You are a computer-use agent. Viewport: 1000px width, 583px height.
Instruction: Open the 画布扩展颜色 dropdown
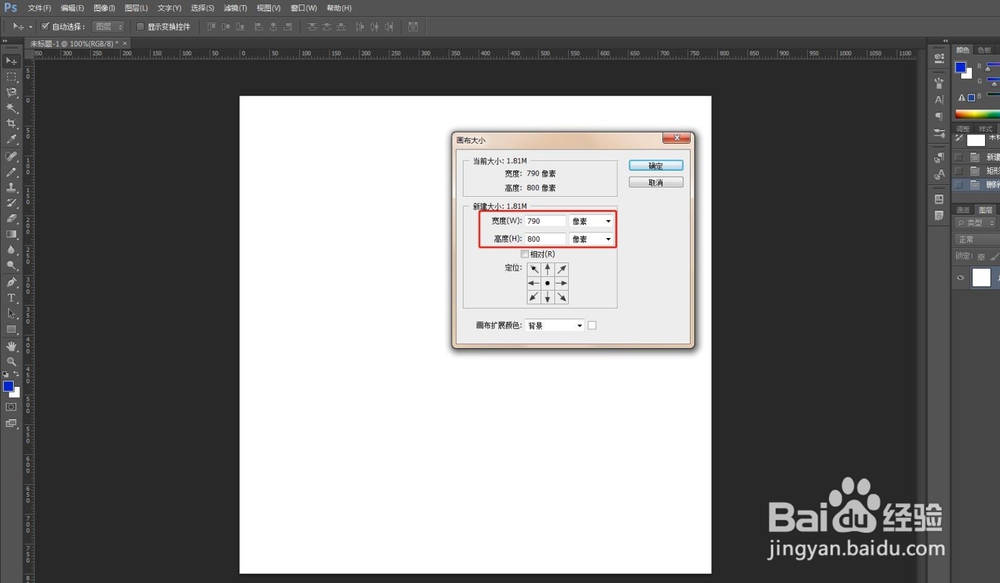pos(555,326)
